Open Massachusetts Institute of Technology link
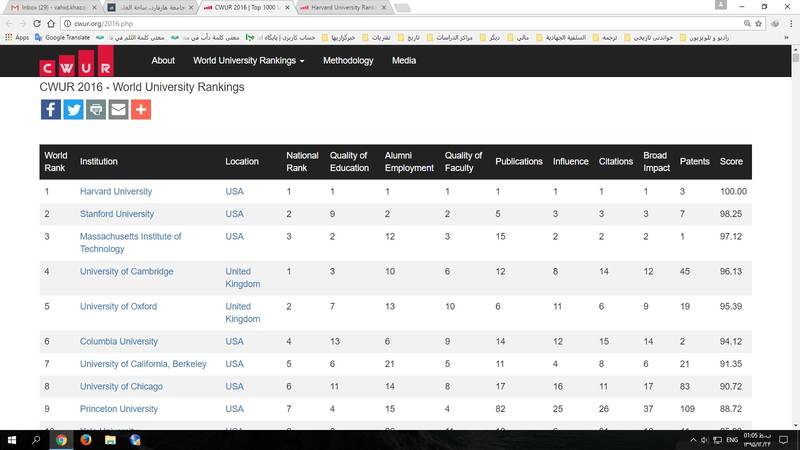 point(131,242)
